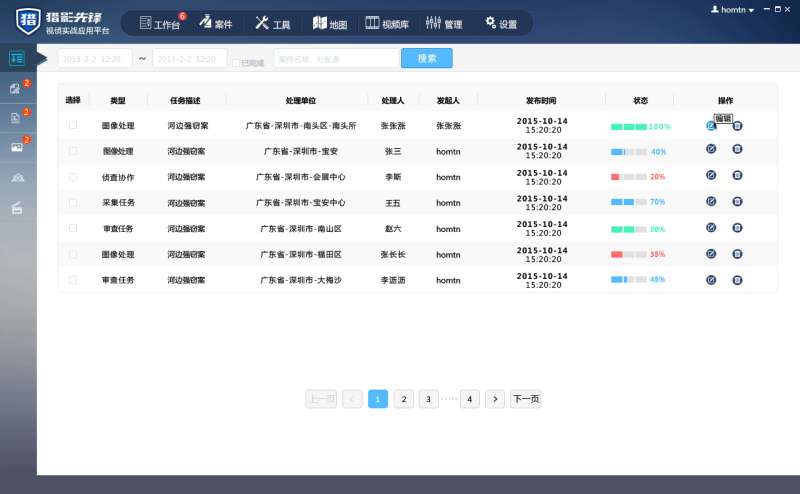Click the case name search input field

click(335, 59)
